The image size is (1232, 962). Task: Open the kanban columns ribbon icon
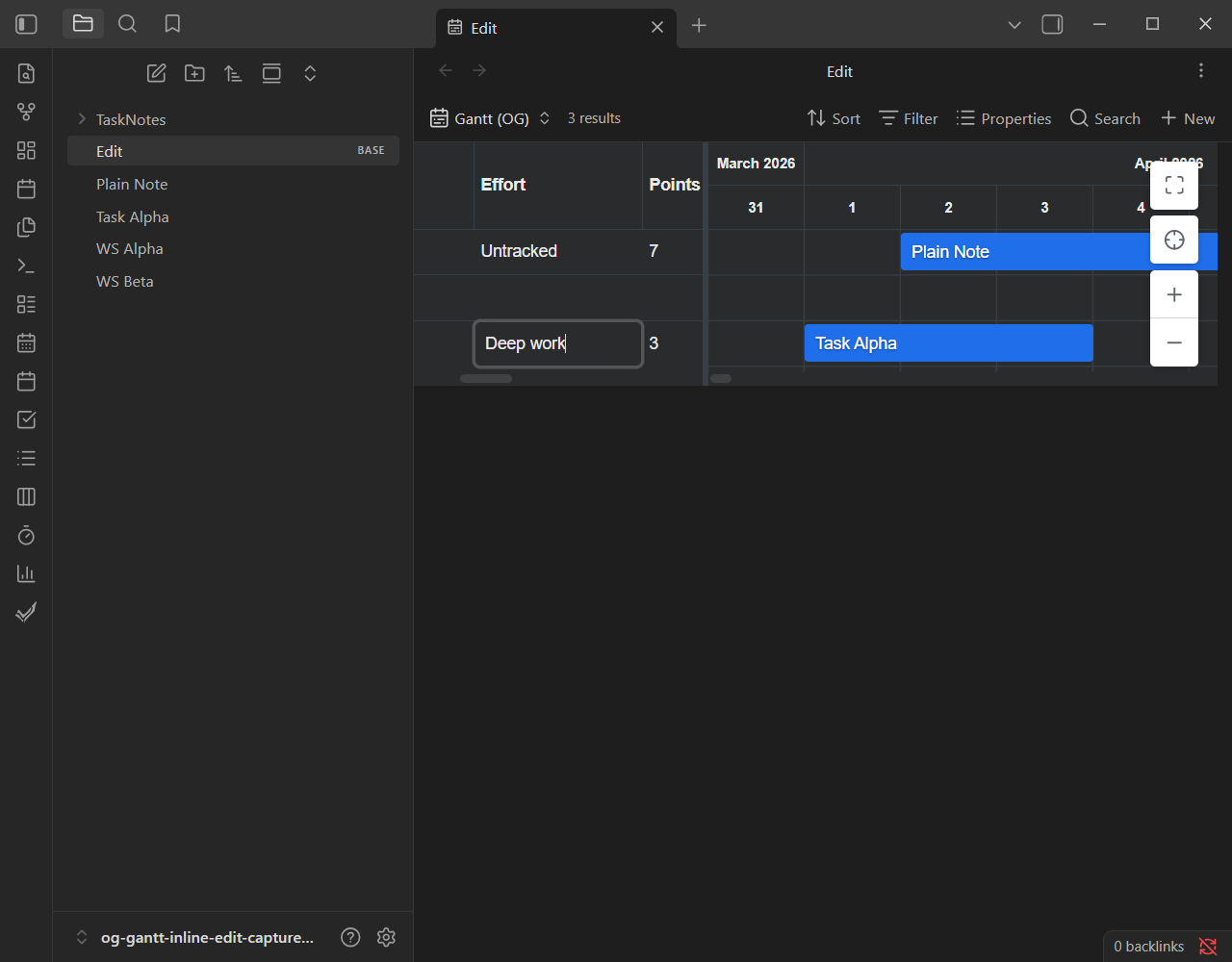tap(26, 496)
